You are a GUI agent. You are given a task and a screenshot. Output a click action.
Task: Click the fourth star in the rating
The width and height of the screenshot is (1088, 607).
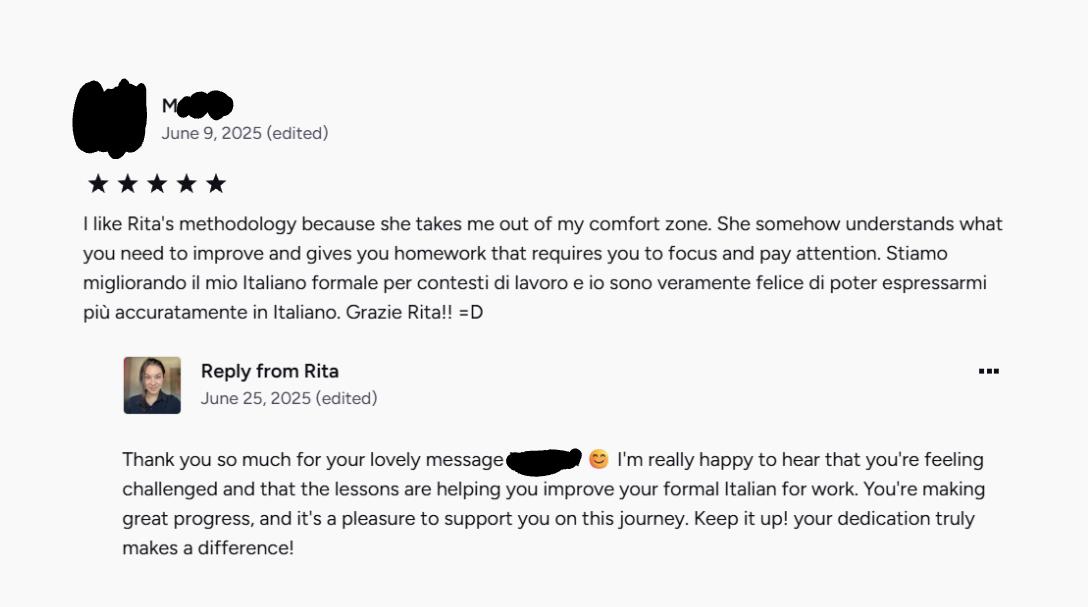pos(186,183)
